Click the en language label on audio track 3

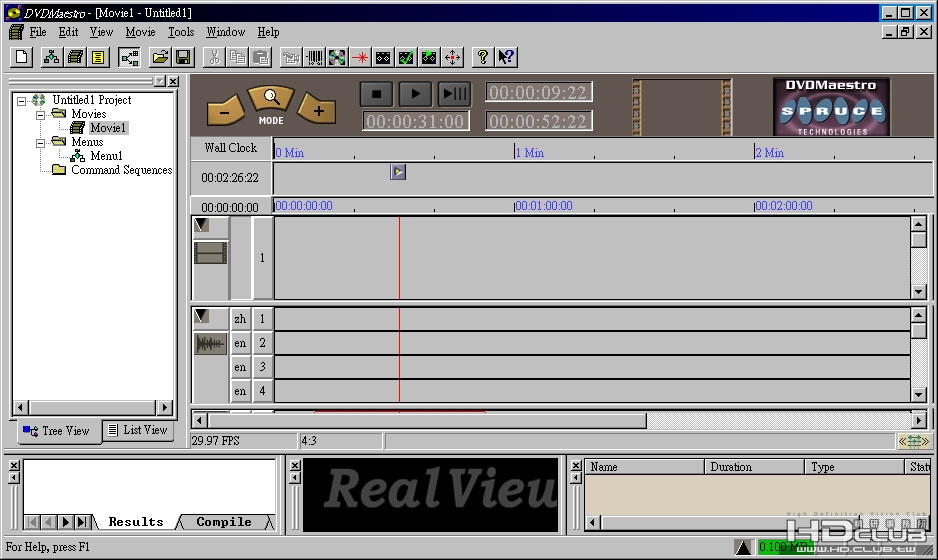tap(240, 367)
